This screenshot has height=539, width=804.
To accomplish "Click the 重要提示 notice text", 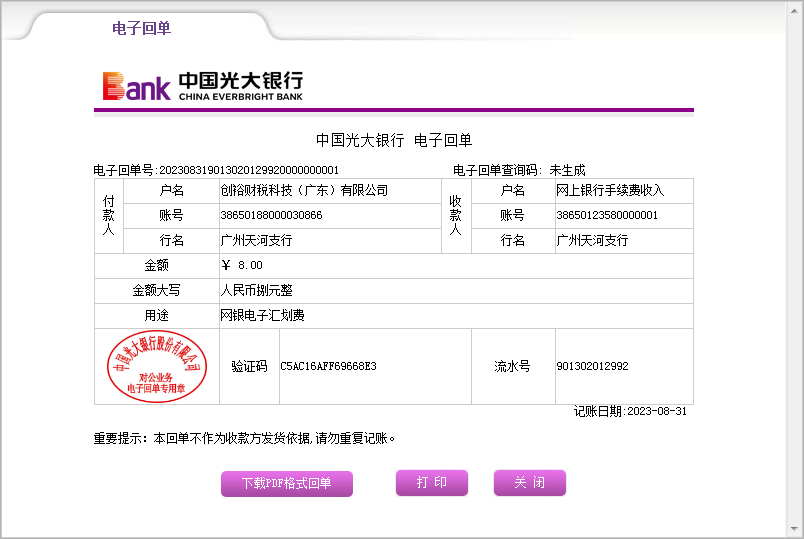I will (245, 438).
